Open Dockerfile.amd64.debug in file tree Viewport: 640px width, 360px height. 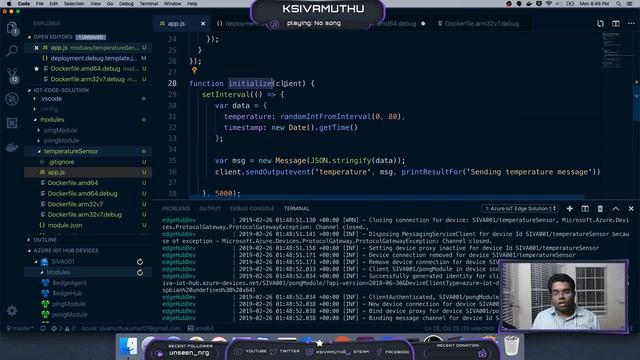click(82, 193)
